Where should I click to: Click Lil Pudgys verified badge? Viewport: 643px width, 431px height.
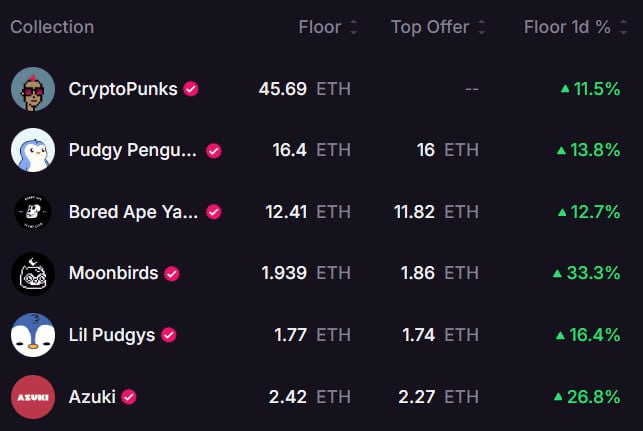169,335
